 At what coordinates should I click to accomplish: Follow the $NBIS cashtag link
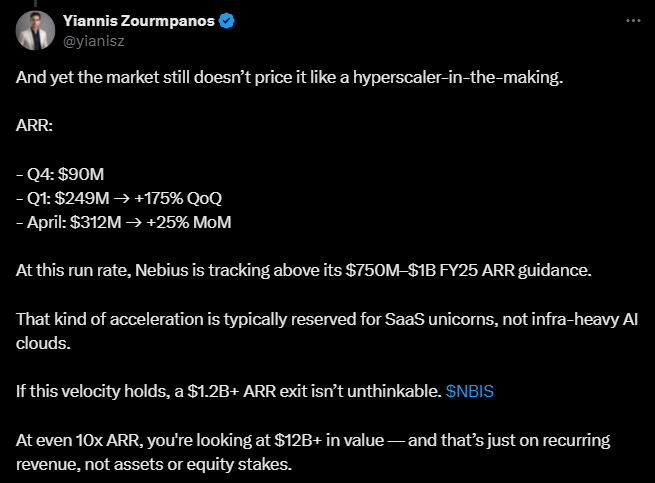[468, 391]
